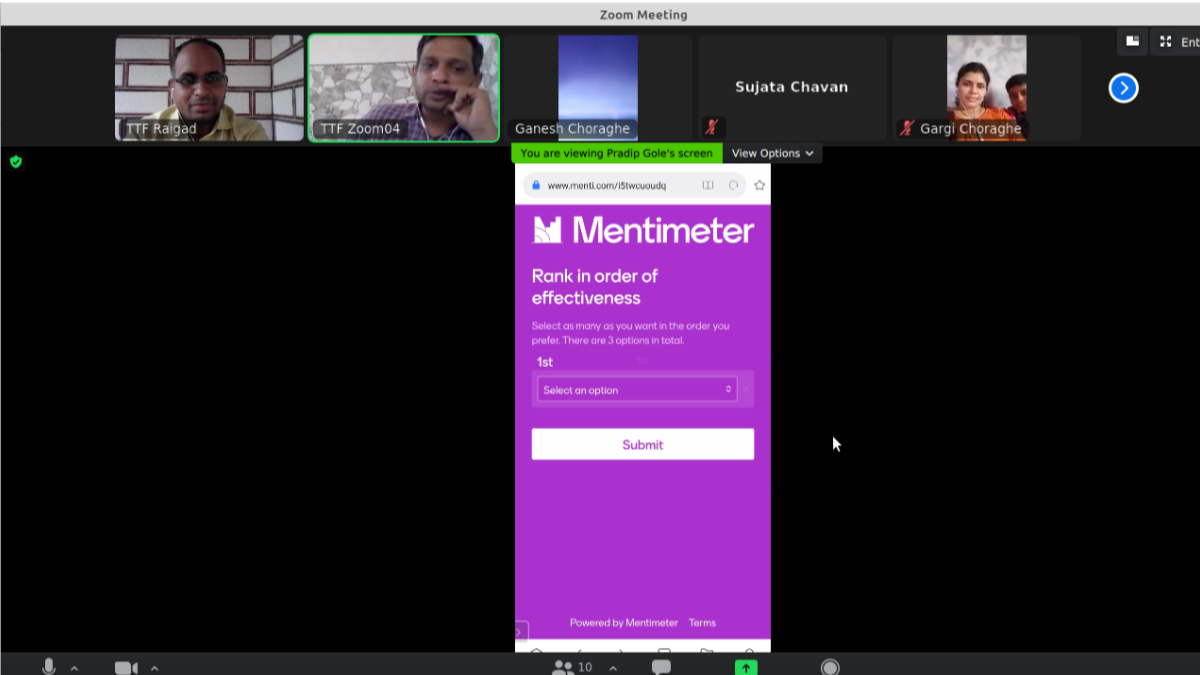
Task: Click the record circle icon
Action: tap(830, 667)
